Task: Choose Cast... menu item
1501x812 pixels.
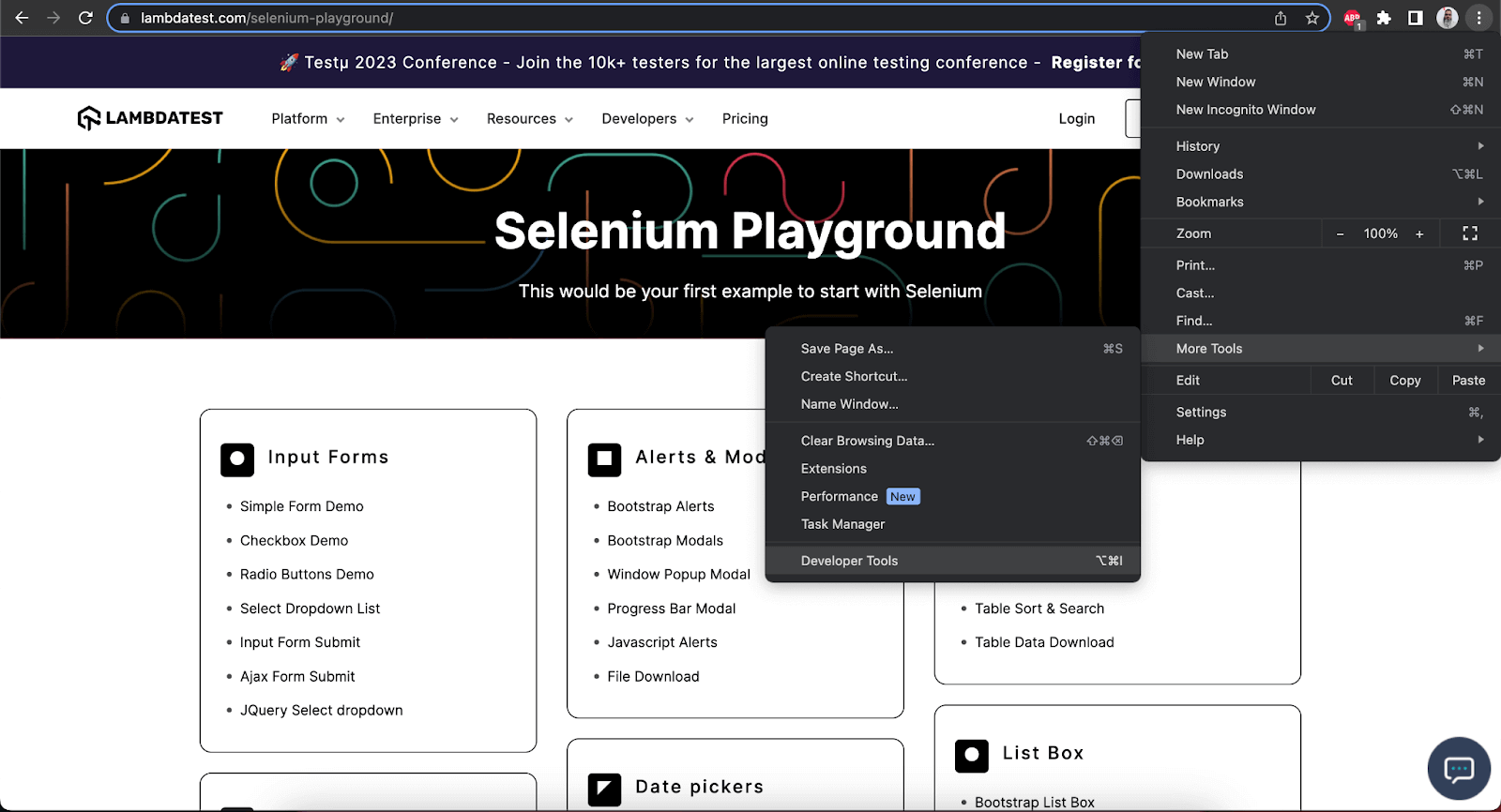Action: (x=1321, y=293)
